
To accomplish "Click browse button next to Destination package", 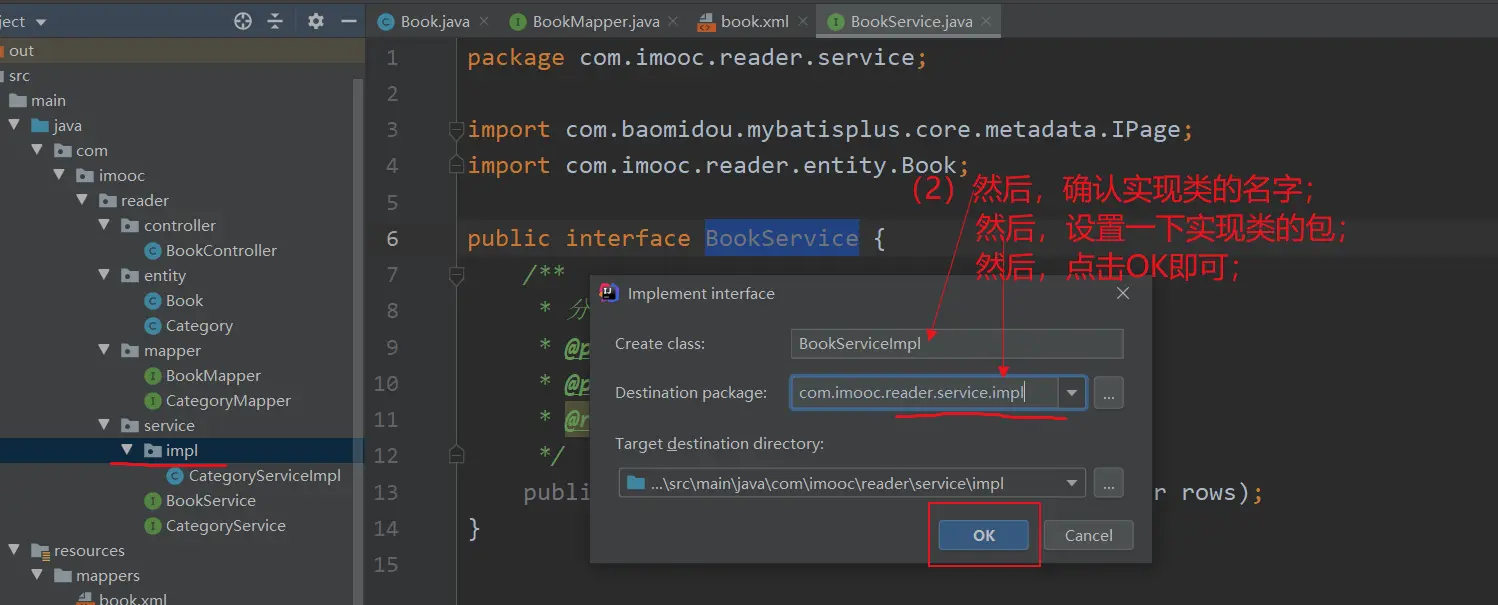I will [x=1108, y=393].
